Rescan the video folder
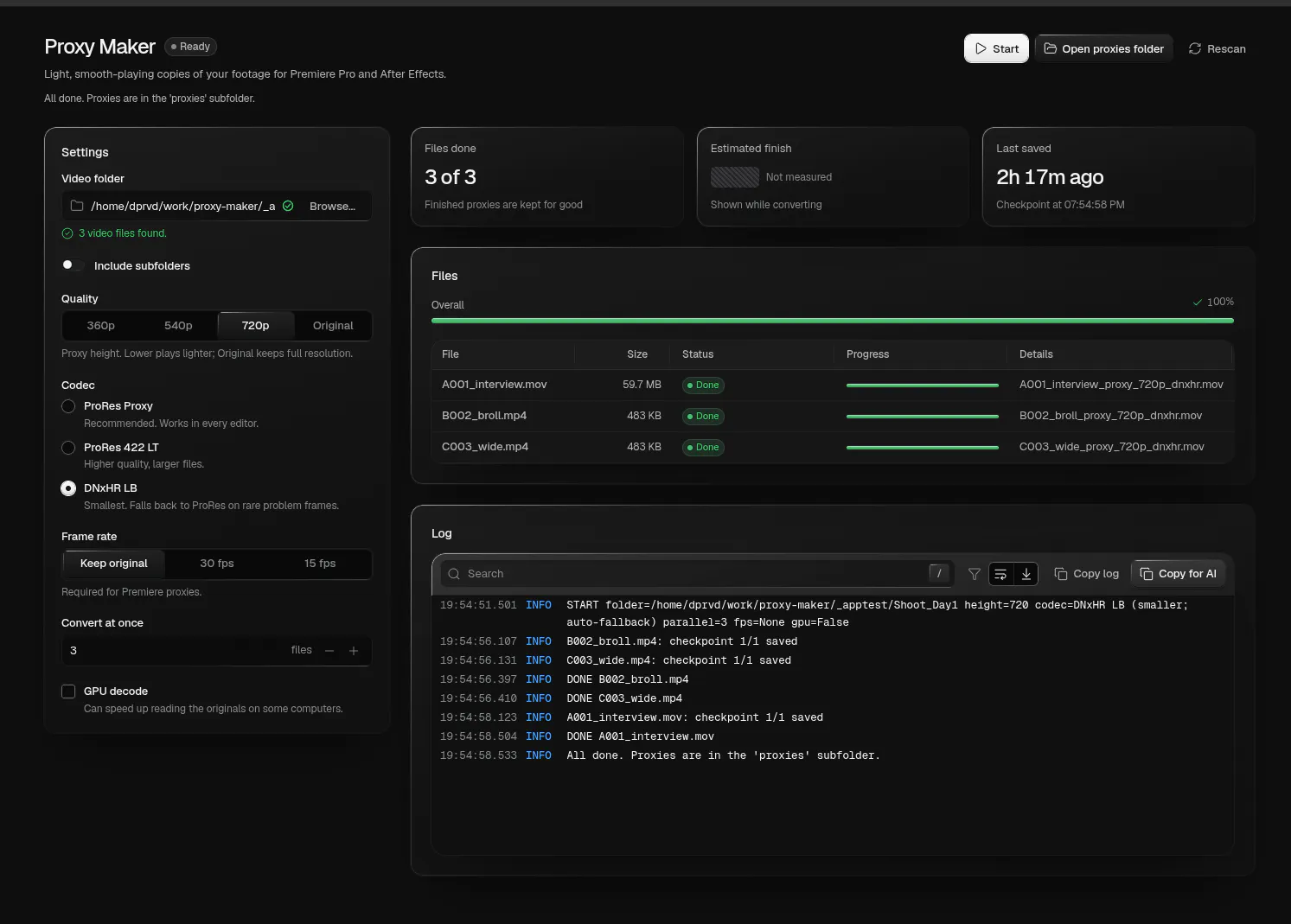1291x924 pixels. click(1217, 48)
